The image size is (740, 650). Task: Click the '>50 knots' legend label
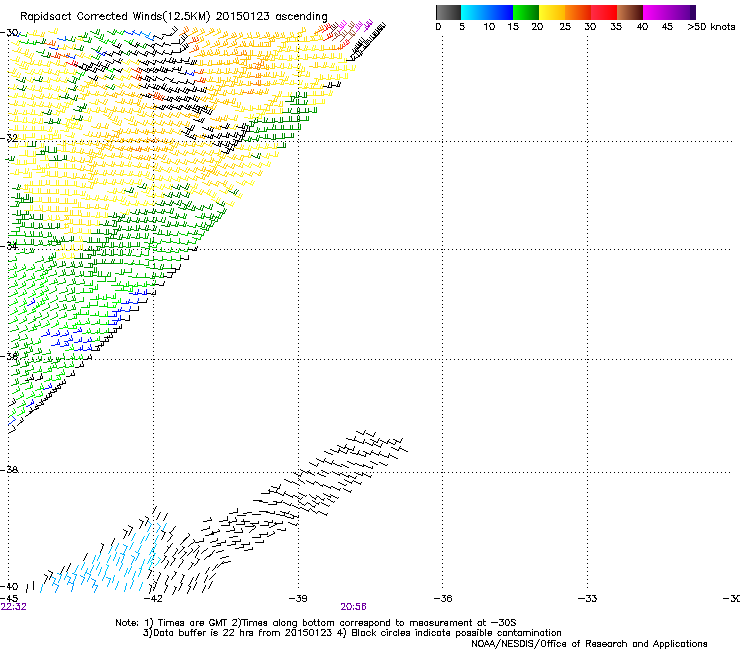pos(711,27)
